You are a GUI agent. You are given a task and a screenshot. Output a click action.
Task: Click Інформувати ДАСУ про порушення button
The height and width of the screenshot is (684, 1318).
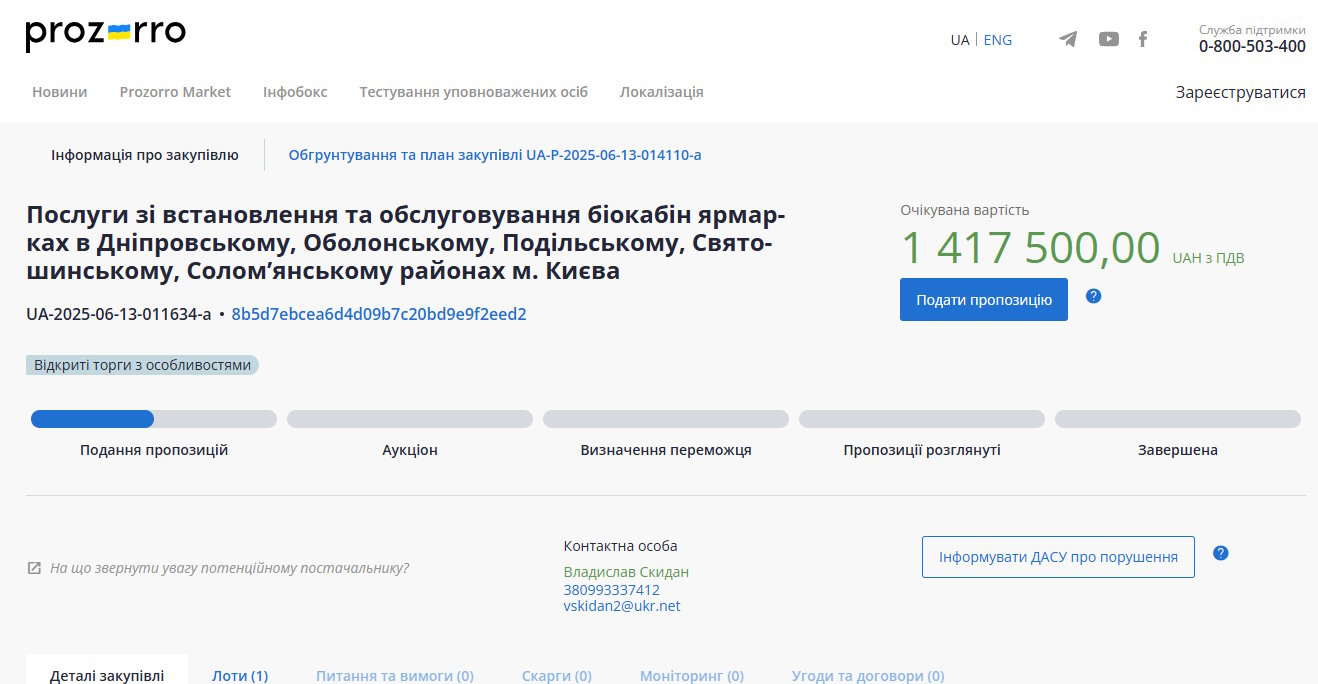1057,557
